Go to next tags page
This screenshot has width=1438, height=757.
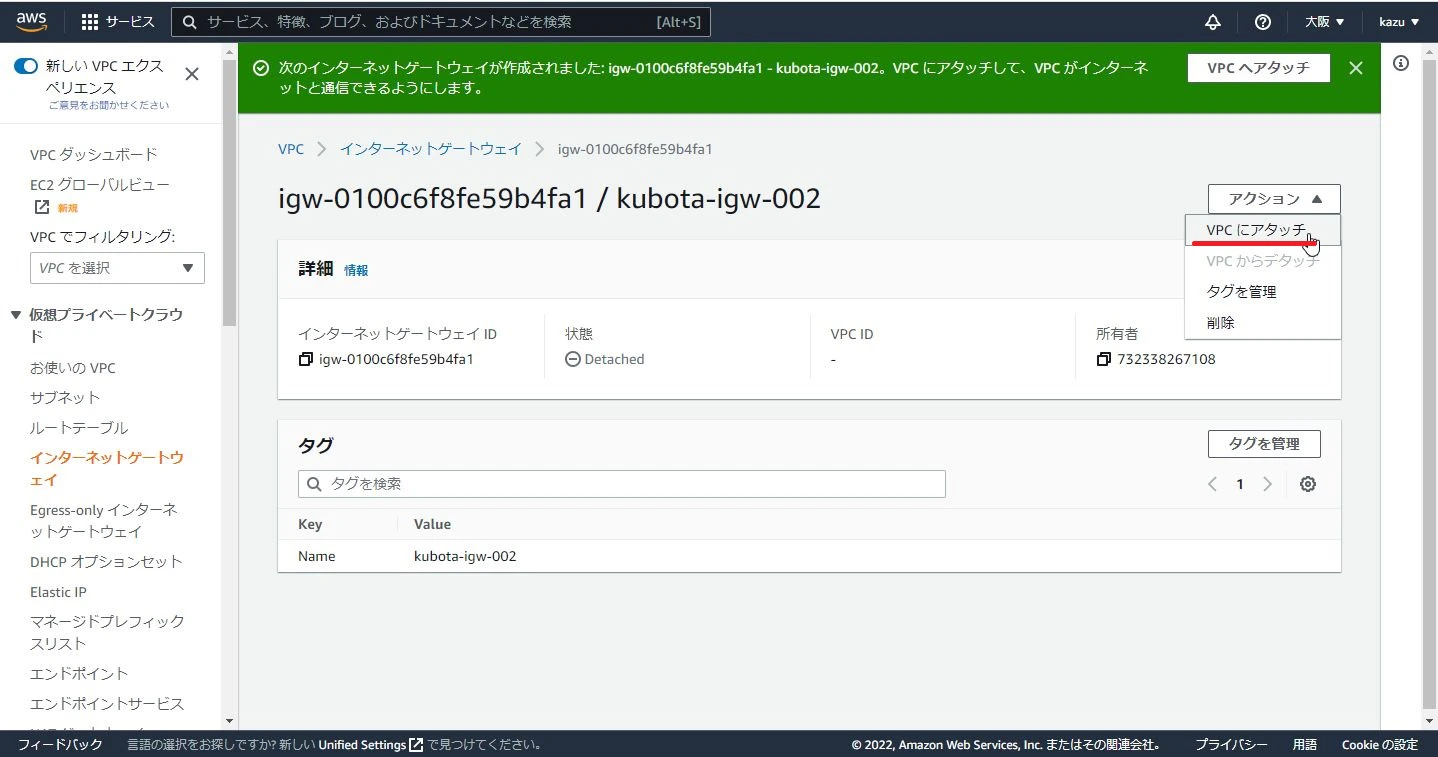pyautogui.click(x=1267, y=484)
